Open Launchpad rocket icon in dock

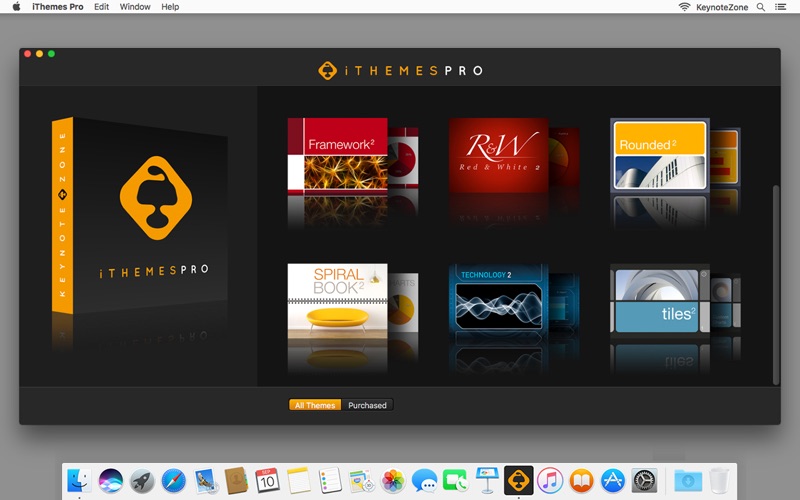[x=142, y=480]
